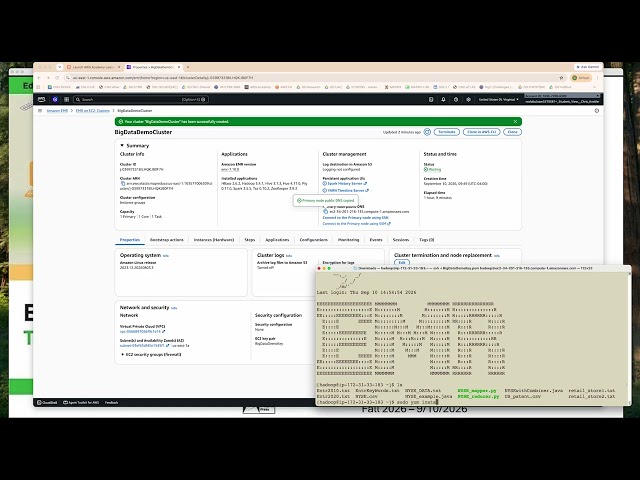The width and height of the screenshot is (640, 480).
Task: Click the Feedback link in the footer
Action: 111,402
